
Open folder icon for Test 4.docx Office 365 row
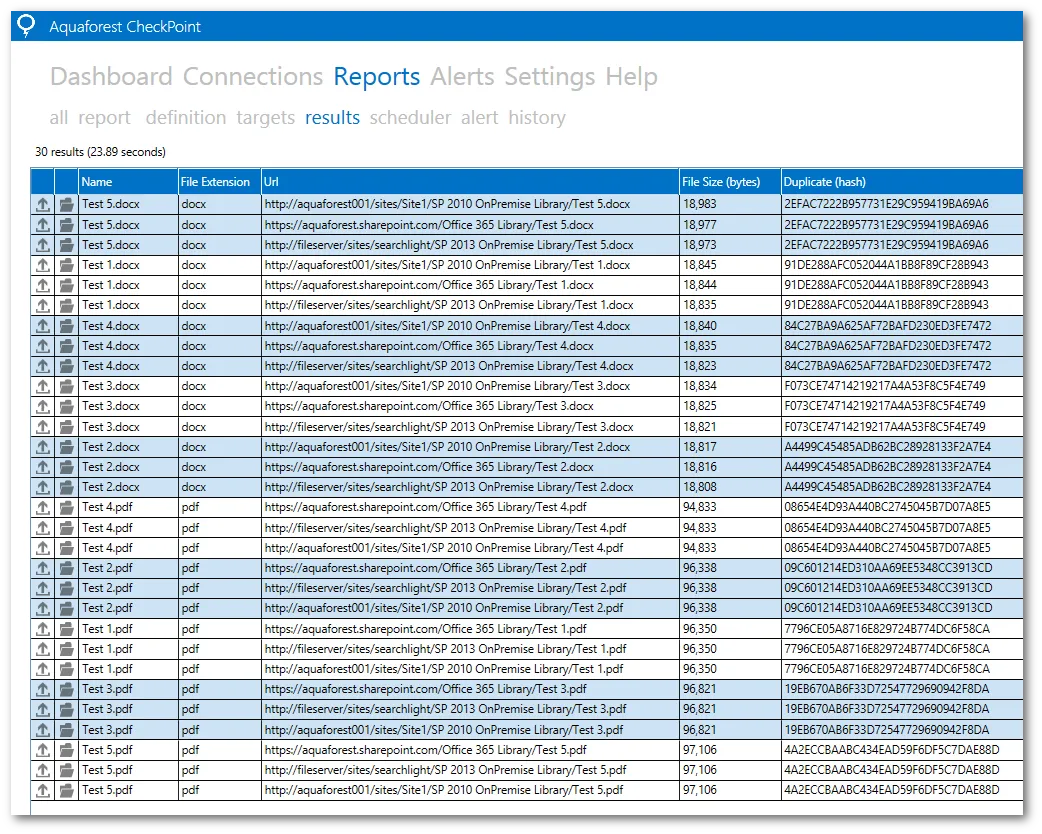click(66, 346)
